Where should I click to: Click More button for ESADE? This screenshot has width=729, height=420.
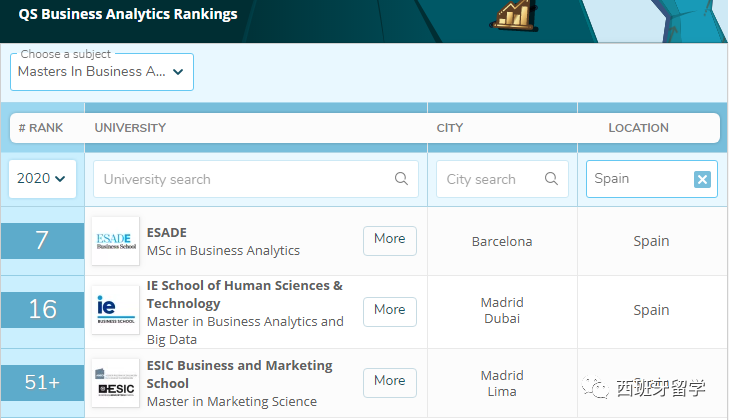pos(389,239)
